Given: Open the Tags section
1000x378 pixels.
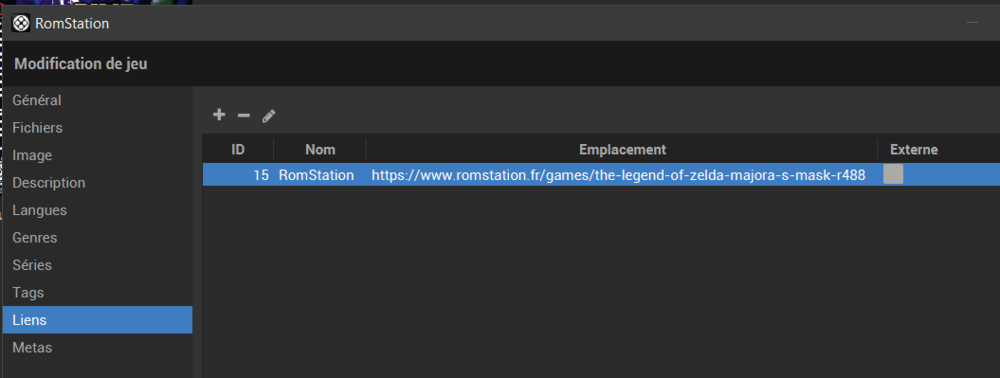Looking at the screenshot, I should pos(97,293).
